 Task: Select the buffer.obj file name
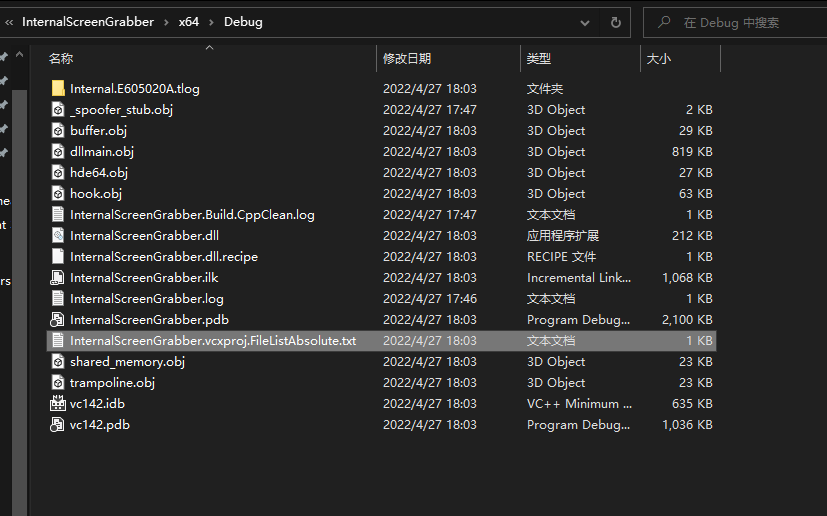(99, 131)
